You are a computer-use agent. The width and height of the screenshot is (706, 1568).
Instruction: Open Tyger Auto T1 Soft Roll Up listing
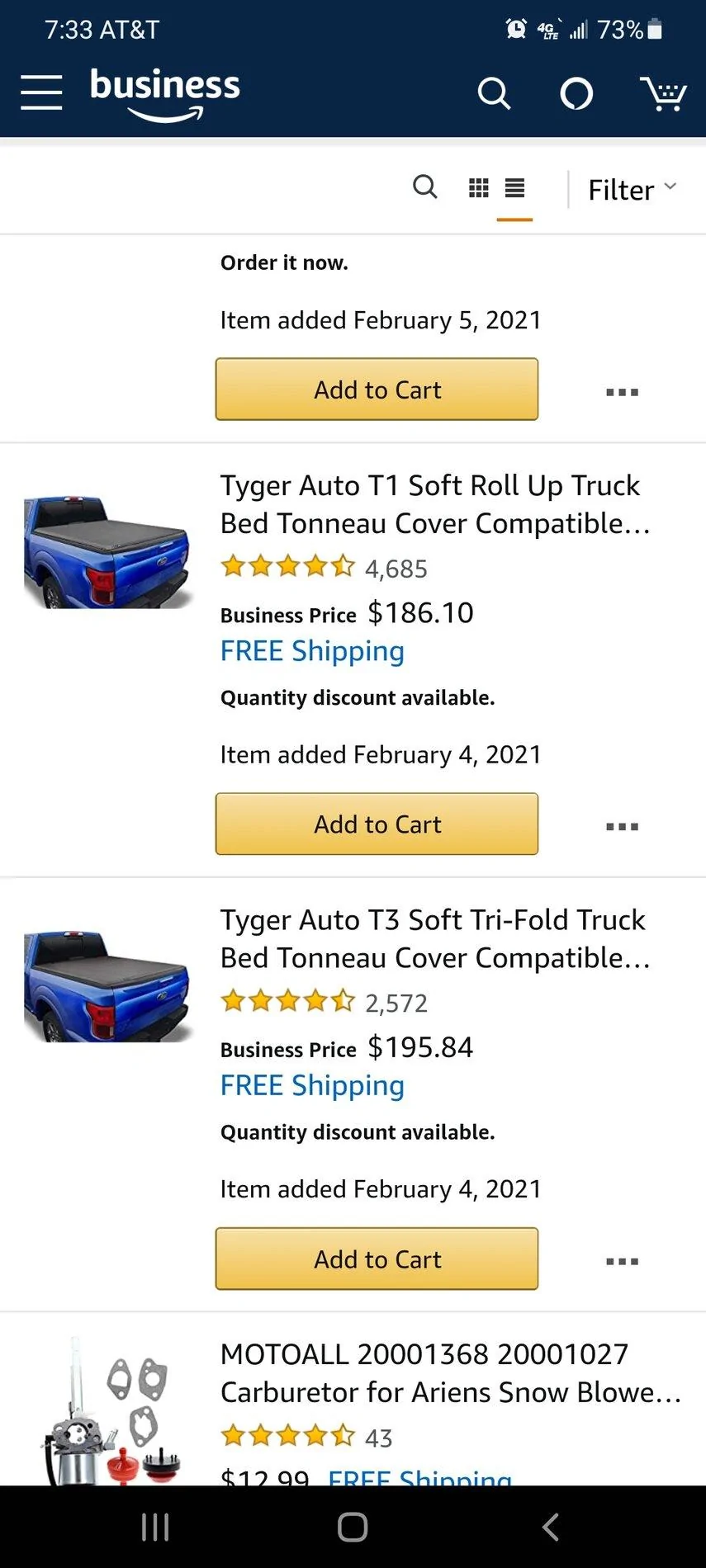click(434, 504)
